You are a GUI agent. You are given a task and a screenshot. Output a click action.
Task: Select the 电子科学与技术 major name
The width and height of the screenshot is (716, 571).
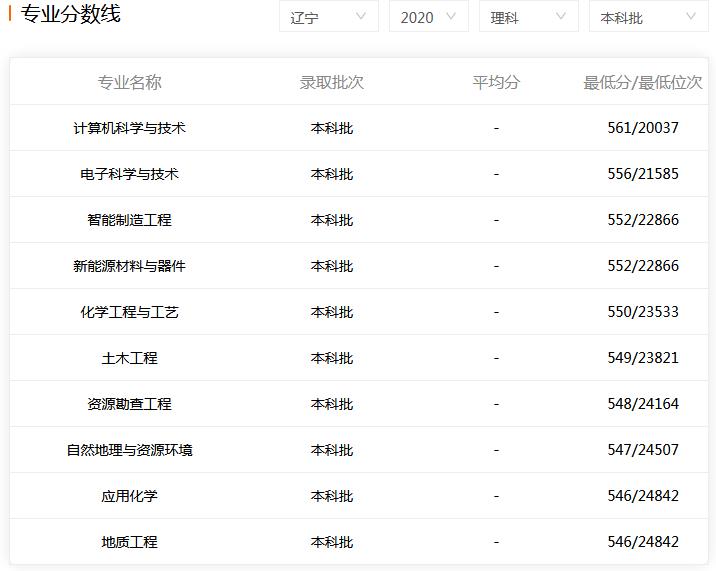click(x=130, y=174)
